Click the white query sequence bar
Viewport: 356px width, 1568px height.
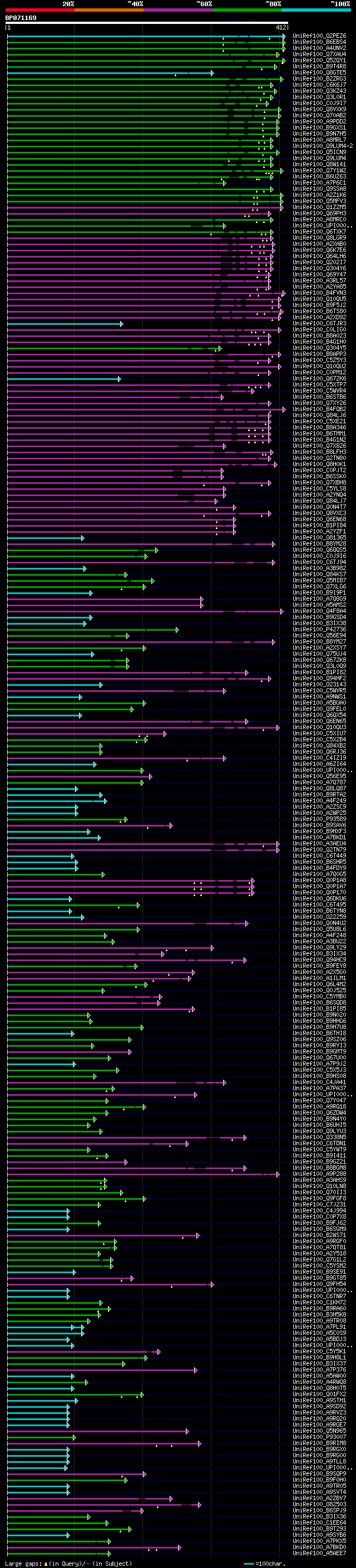pyautogui.click(x=147, y=23)
